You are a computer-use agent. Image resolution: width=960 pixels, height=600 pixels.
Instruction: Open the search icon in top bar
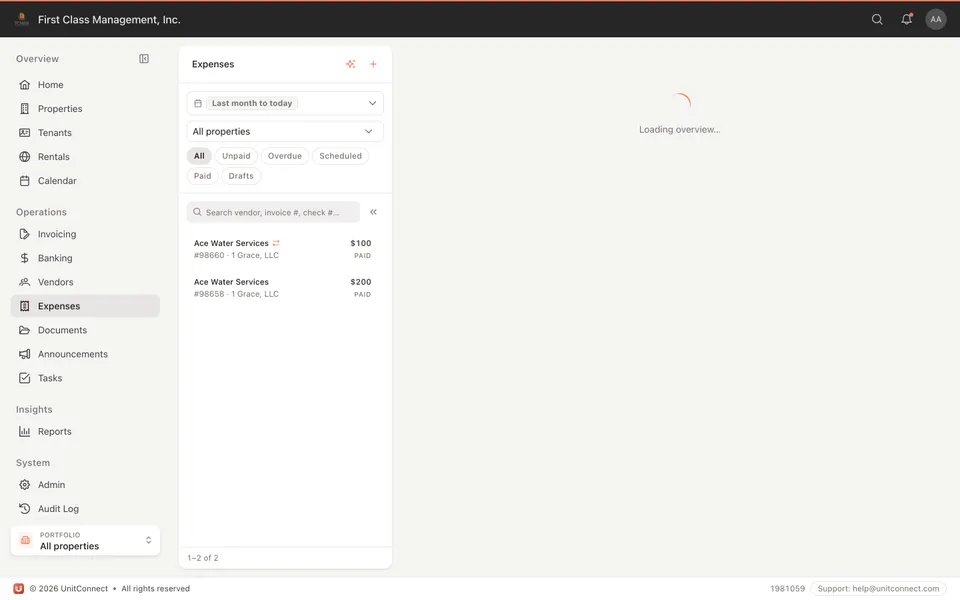point(877,20)
